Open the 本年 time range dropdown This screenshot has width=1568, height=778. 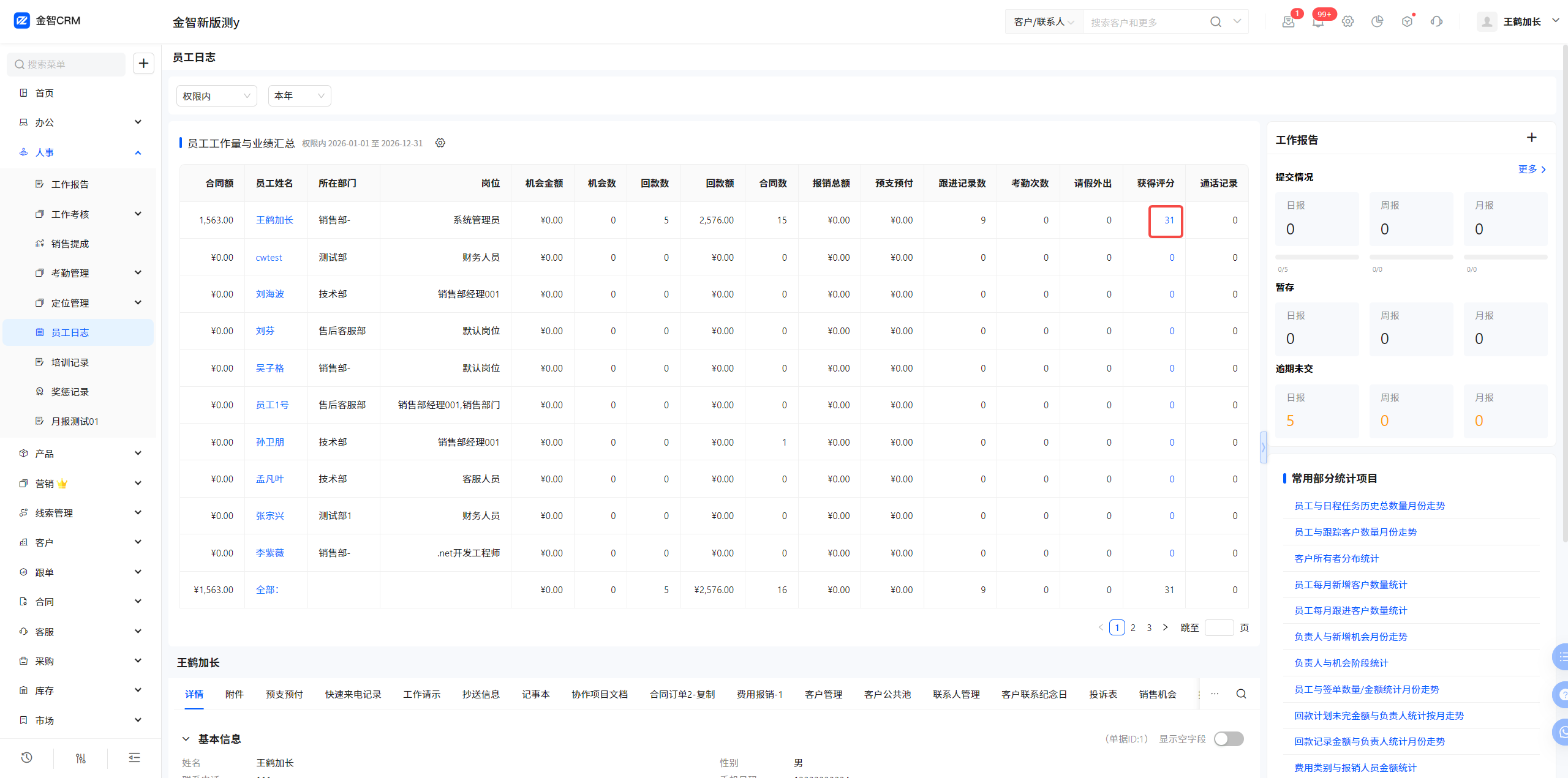tap(299, 96)
